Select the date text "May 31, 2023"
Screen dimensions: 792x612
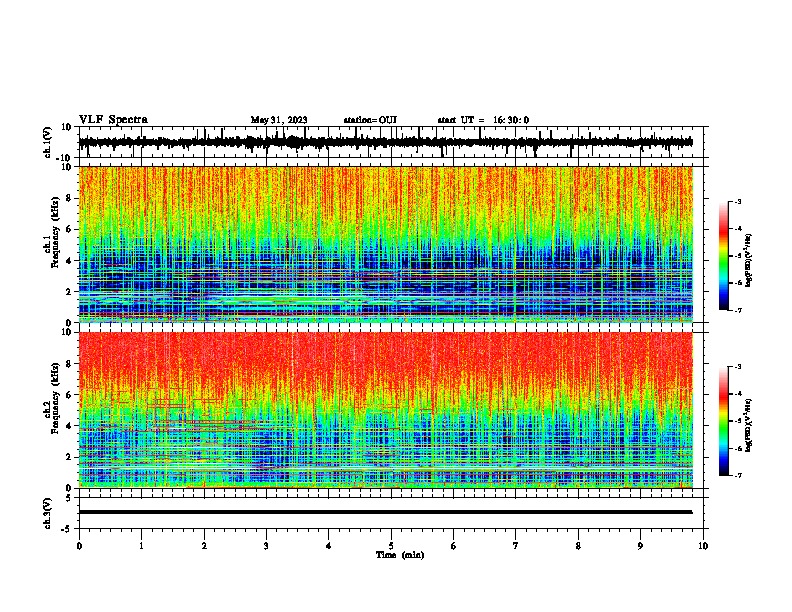(279, 120)
